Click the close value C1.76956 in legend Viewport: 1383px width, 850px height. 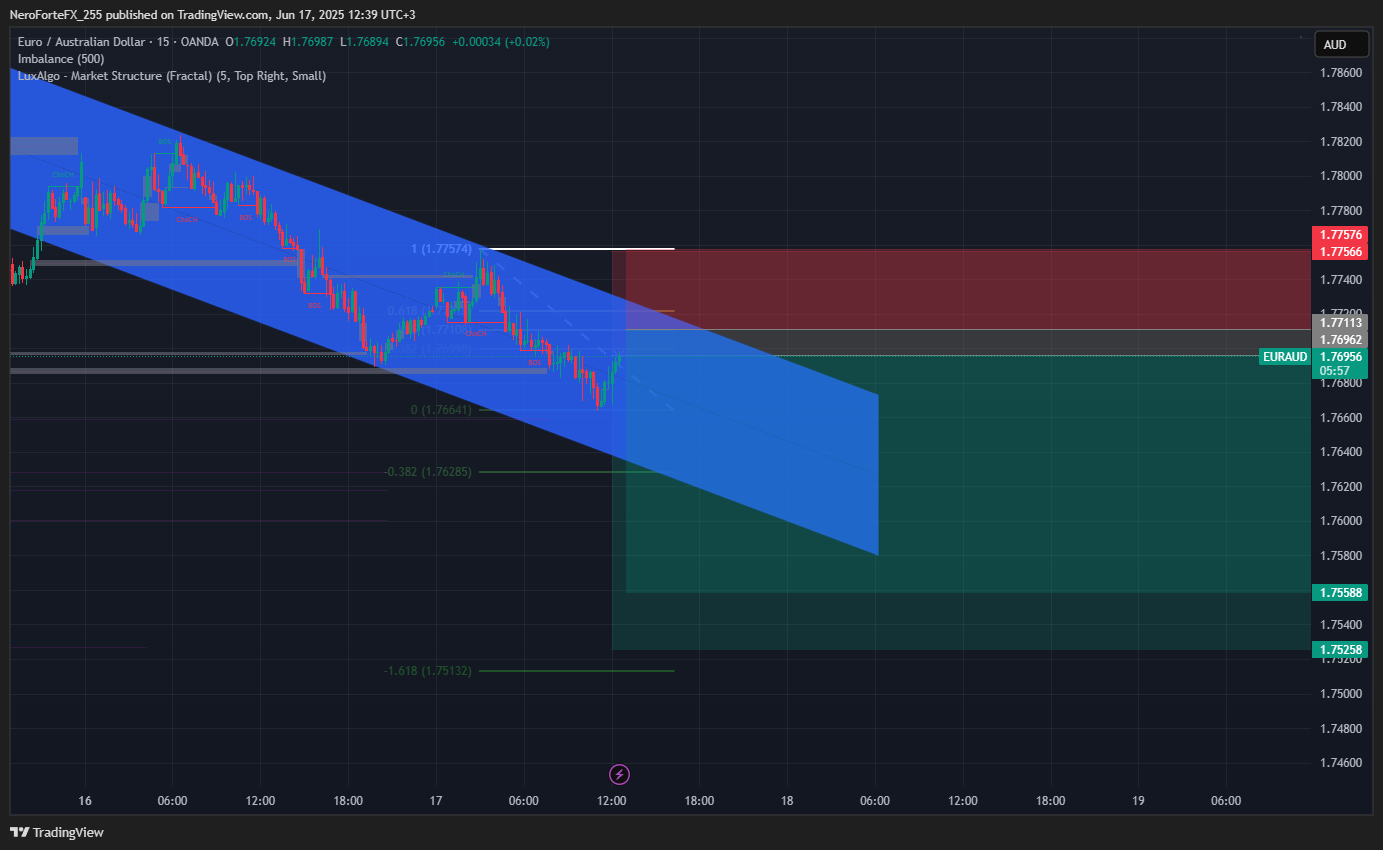tap(421, 42)
